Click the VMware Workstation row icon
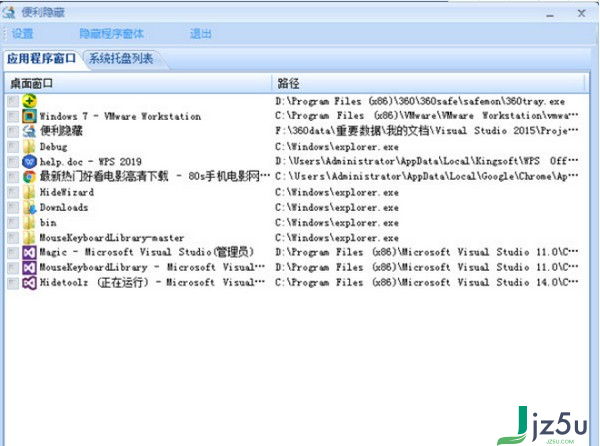This screenshot has width=600, height=446. pyautogui.click(x=29, y=116)
